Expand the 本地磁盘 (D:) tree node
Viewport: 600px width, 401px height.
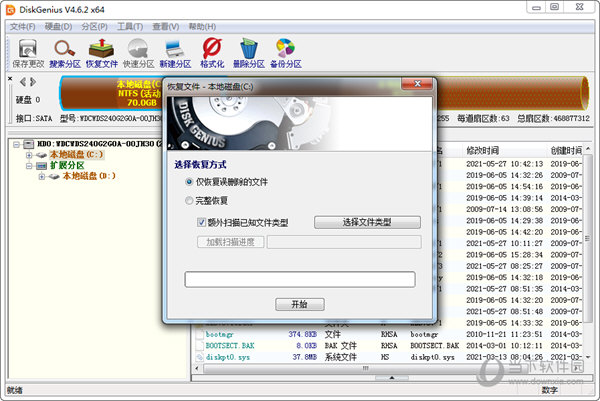41,176
